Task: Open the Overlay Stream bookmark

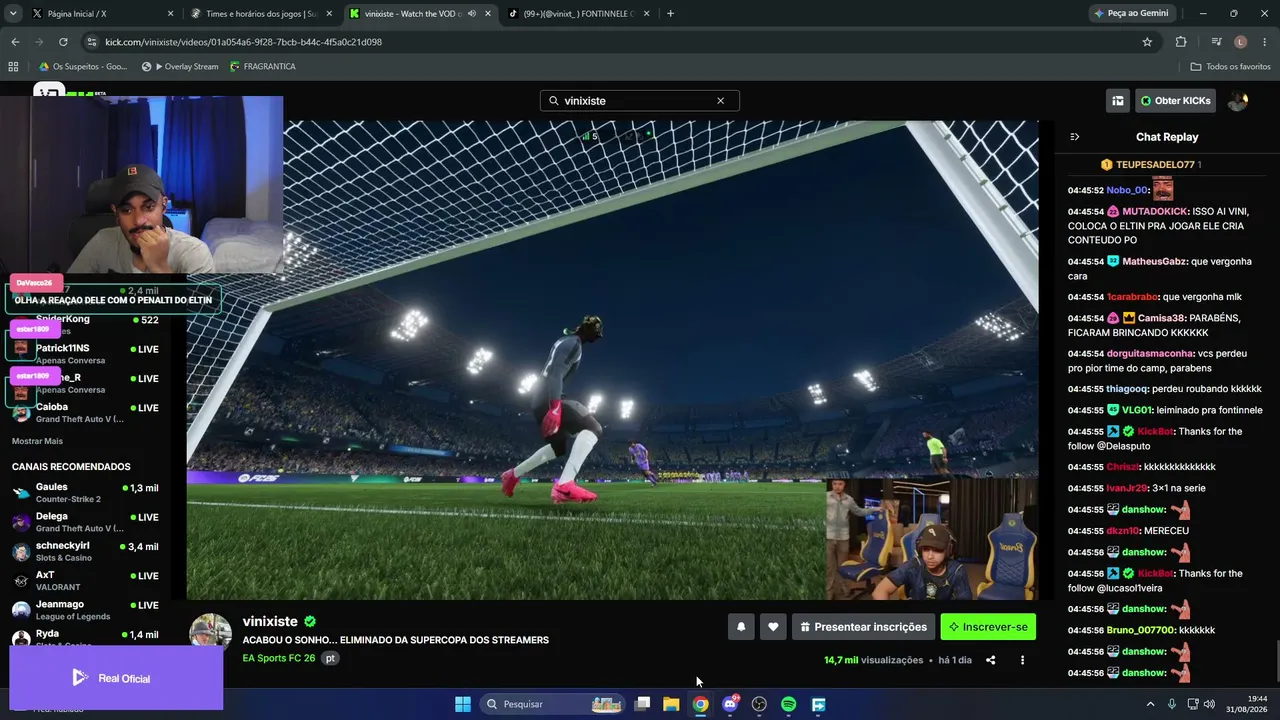Action: (x=180, y=66)
